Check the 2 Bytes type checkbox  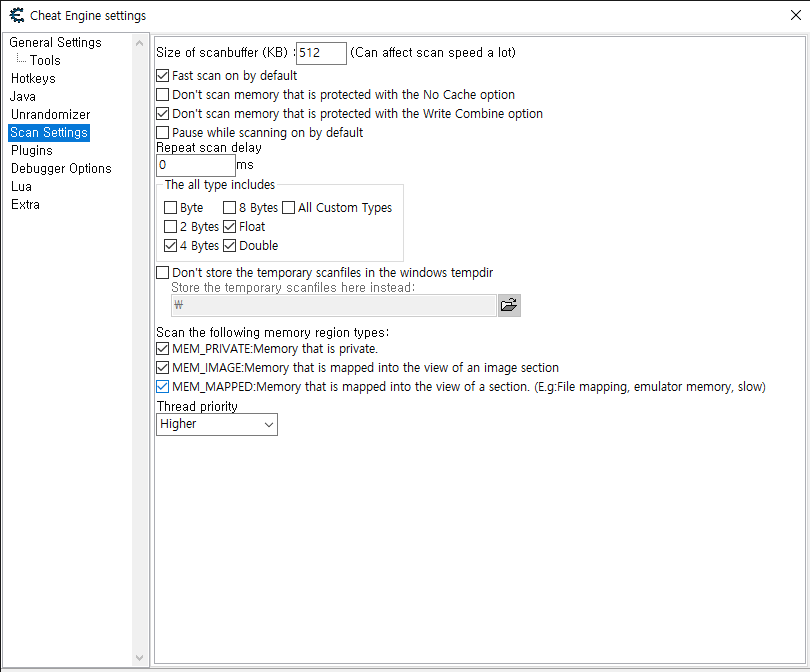[170, 227]
